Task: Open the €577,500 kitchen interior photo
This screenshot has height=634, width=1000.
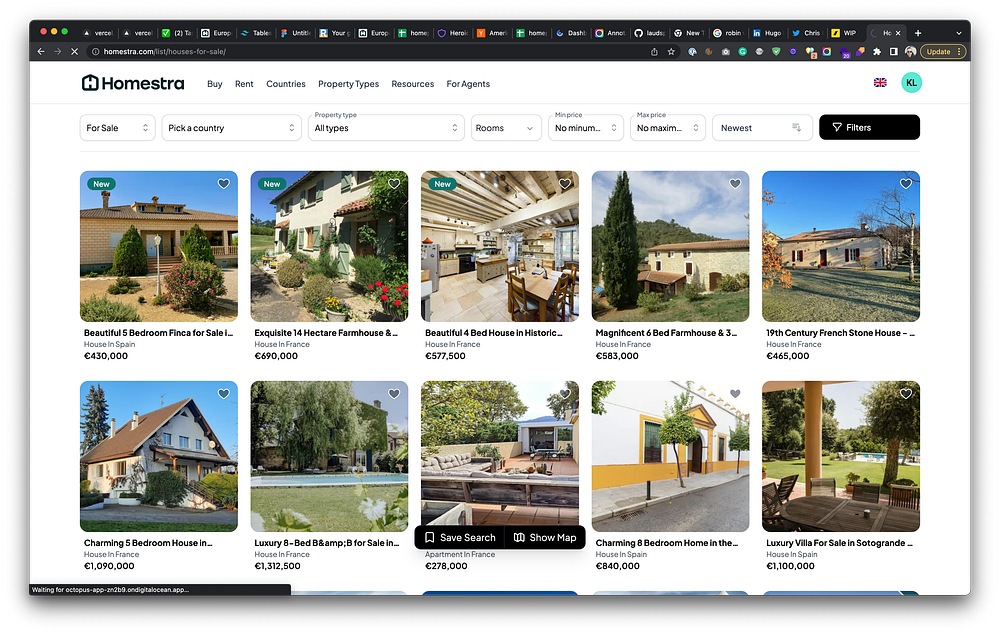Action: click(x=500, y=246)
